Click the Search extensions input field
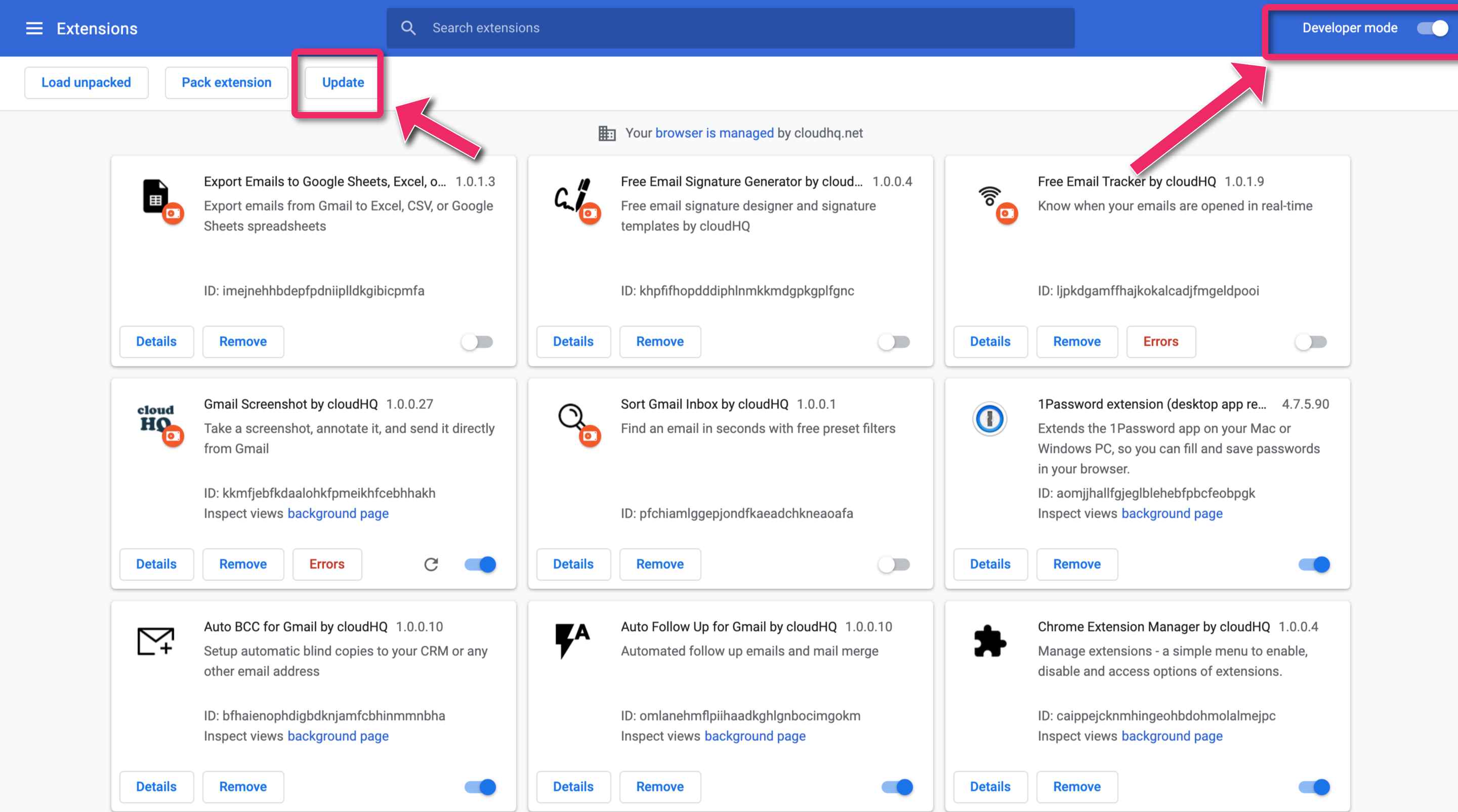 (x=730, y=28)
